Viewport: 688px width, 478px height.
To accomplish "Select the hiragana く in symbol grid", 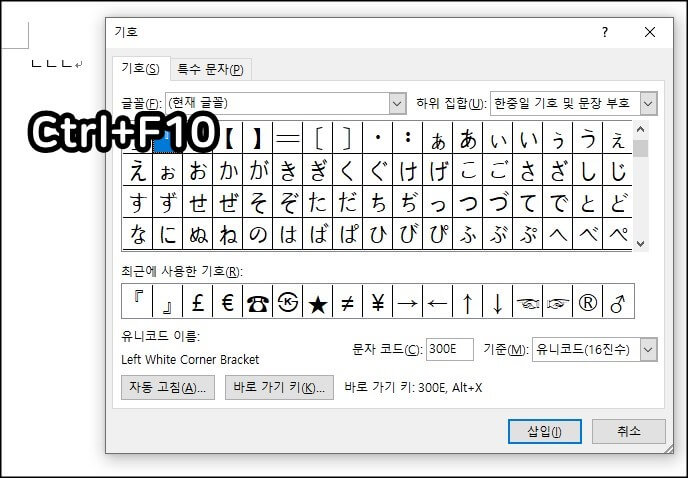I will (348, 169).
